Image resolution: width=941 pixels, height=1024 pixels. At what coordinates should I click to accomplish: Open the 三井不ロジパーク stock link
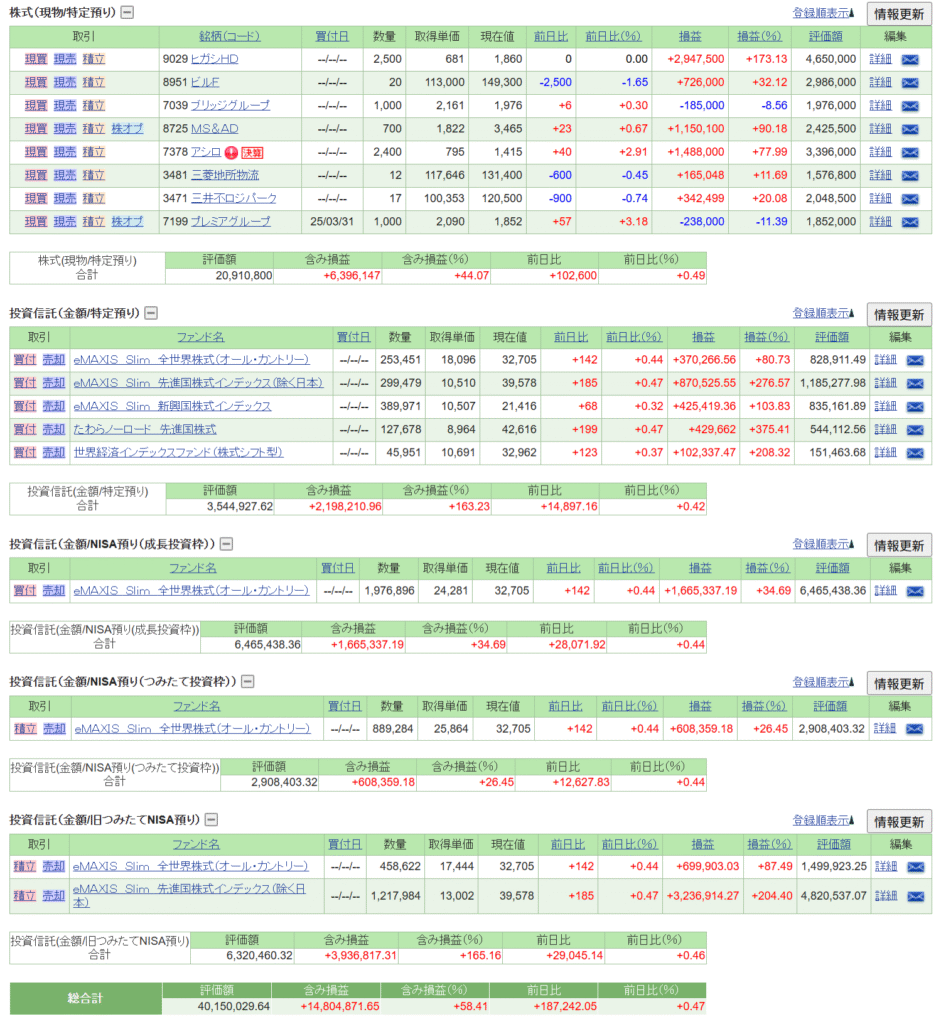pyautogui.click(x=234, y=198)
